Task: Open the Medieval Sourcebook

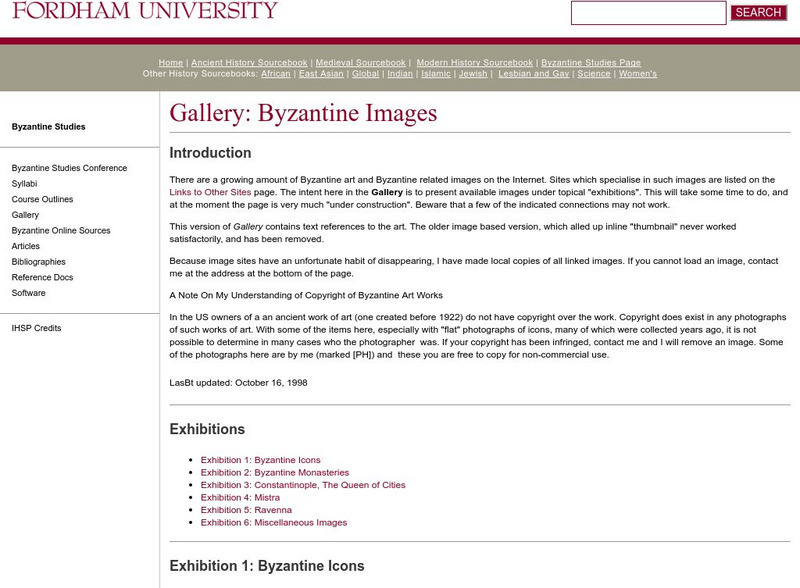Action: click(361, 61)
